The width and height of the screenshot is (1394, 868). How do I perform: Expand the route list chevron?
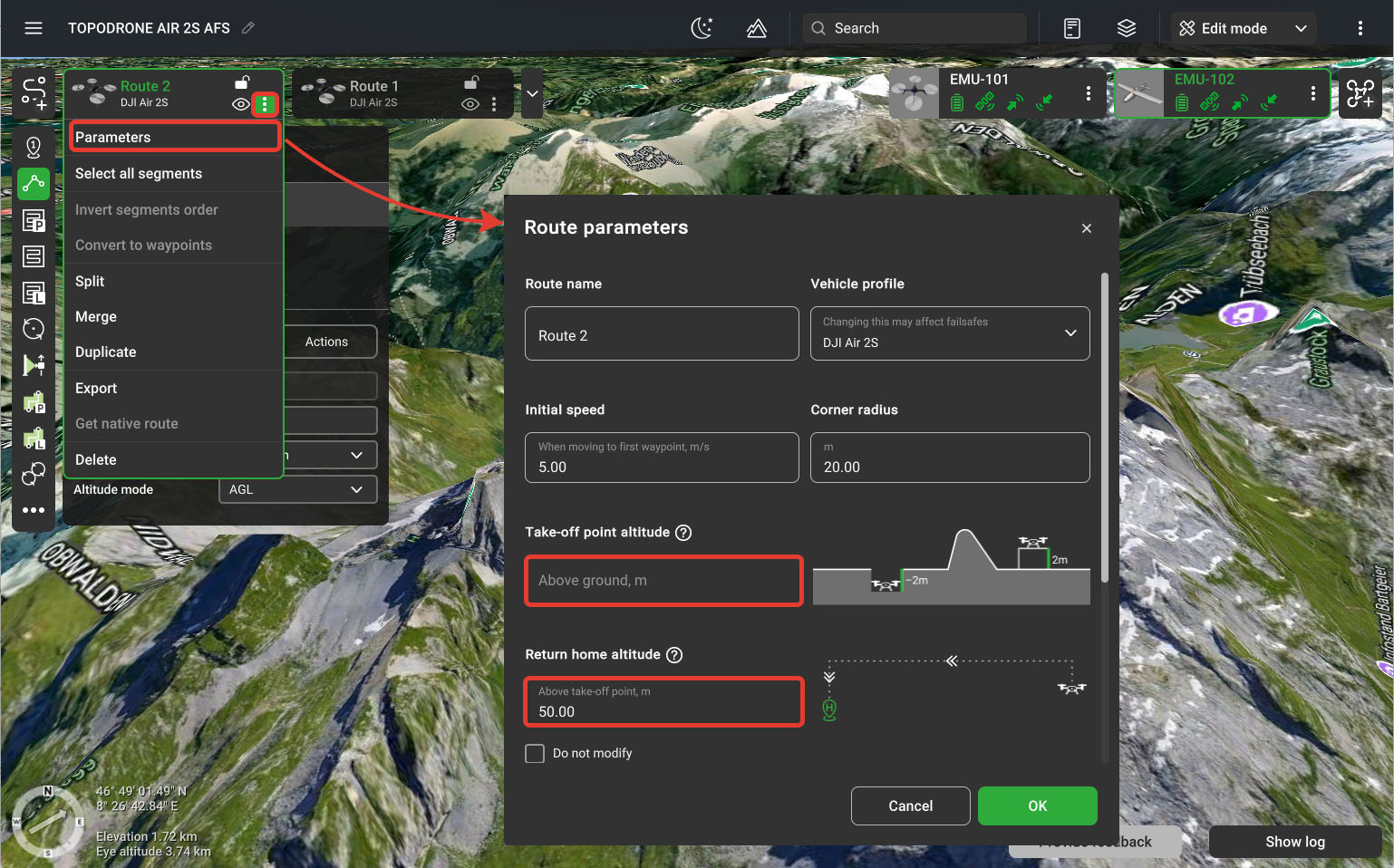[x=532, y=93]
